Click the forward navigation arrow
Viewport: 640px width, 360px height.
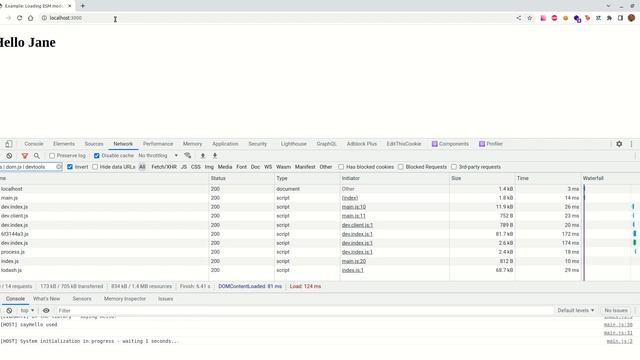pyautogui.click(x=8, y=18)
